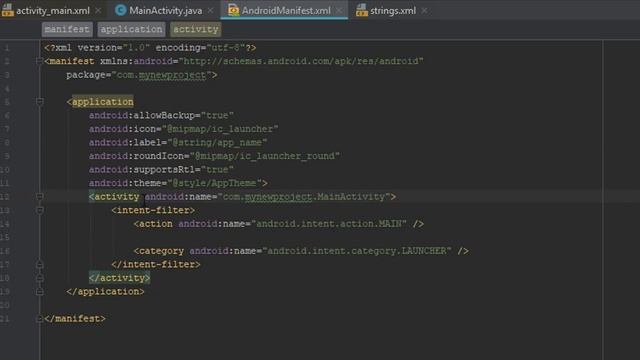Viewport: 640px width, 360px height.
Task: Click the closing </application> tag
Action: [x=105, y=291]
